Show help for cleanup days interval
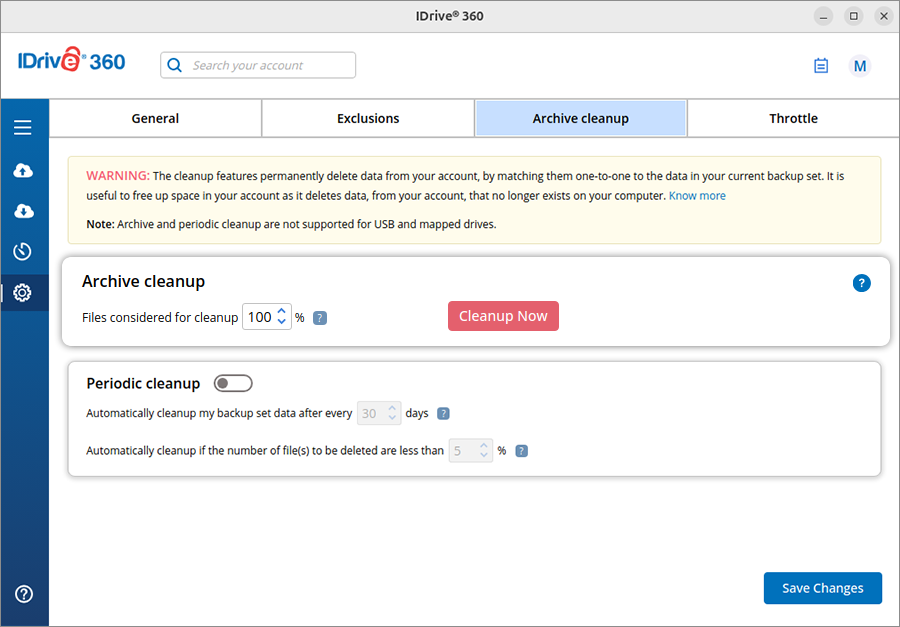 click(x=443, y=413)
